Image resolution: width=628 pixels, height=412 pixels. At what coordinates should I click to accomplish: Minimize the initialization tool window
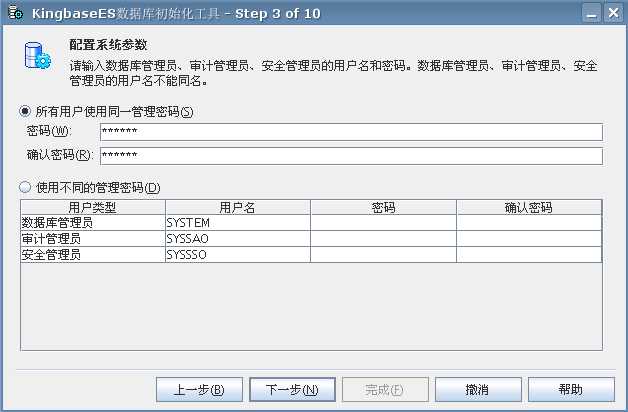592,13
